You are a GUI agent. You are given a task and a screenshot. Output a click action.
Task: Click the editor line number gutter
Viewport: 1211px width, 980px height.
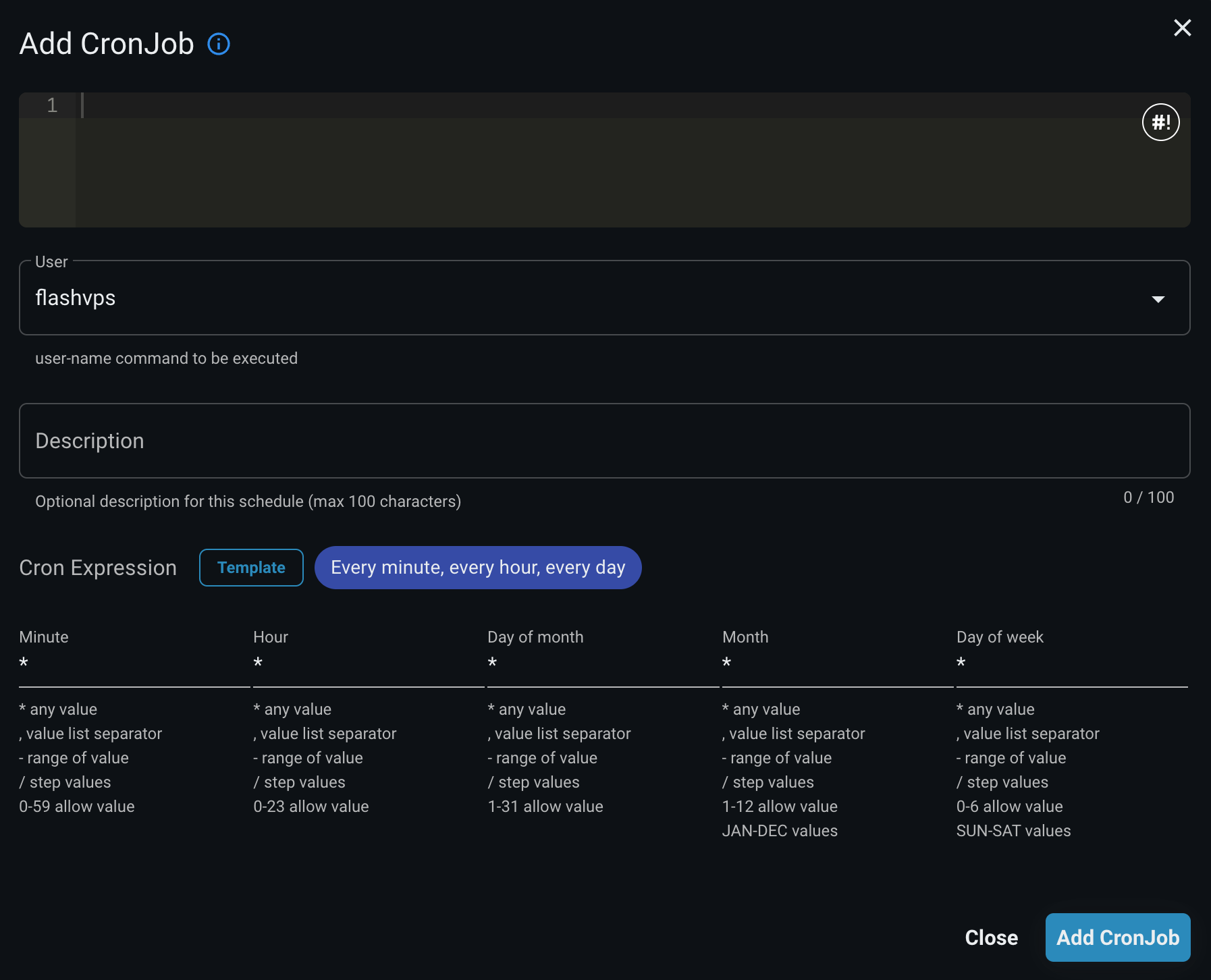point(51,105)
